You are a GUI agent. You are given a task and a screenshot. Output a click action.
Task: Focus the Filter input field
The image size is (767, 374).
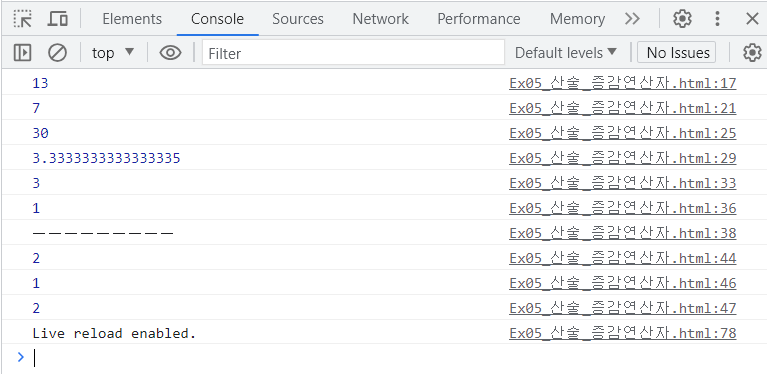coord(353,52)
